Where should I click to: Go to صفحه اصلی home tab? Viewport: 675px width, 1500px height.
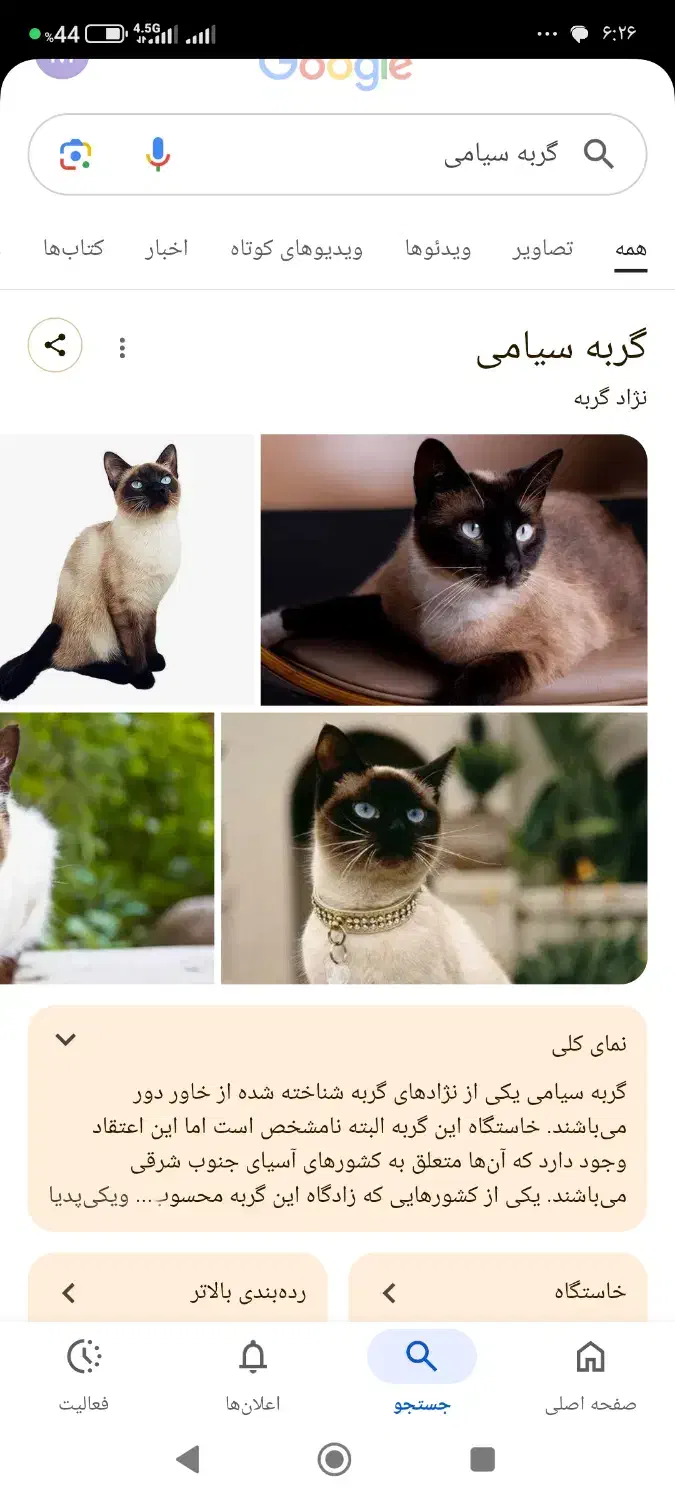coord(591,1375)
